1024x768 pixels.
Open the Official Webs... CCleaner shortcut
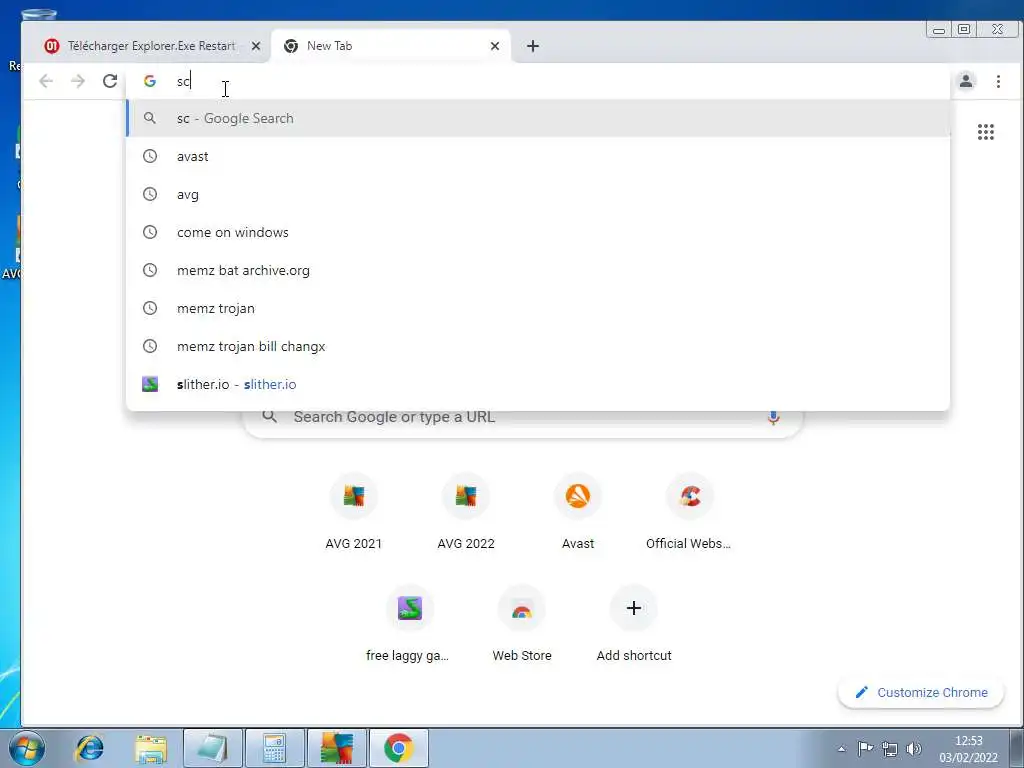click(690, 513)
